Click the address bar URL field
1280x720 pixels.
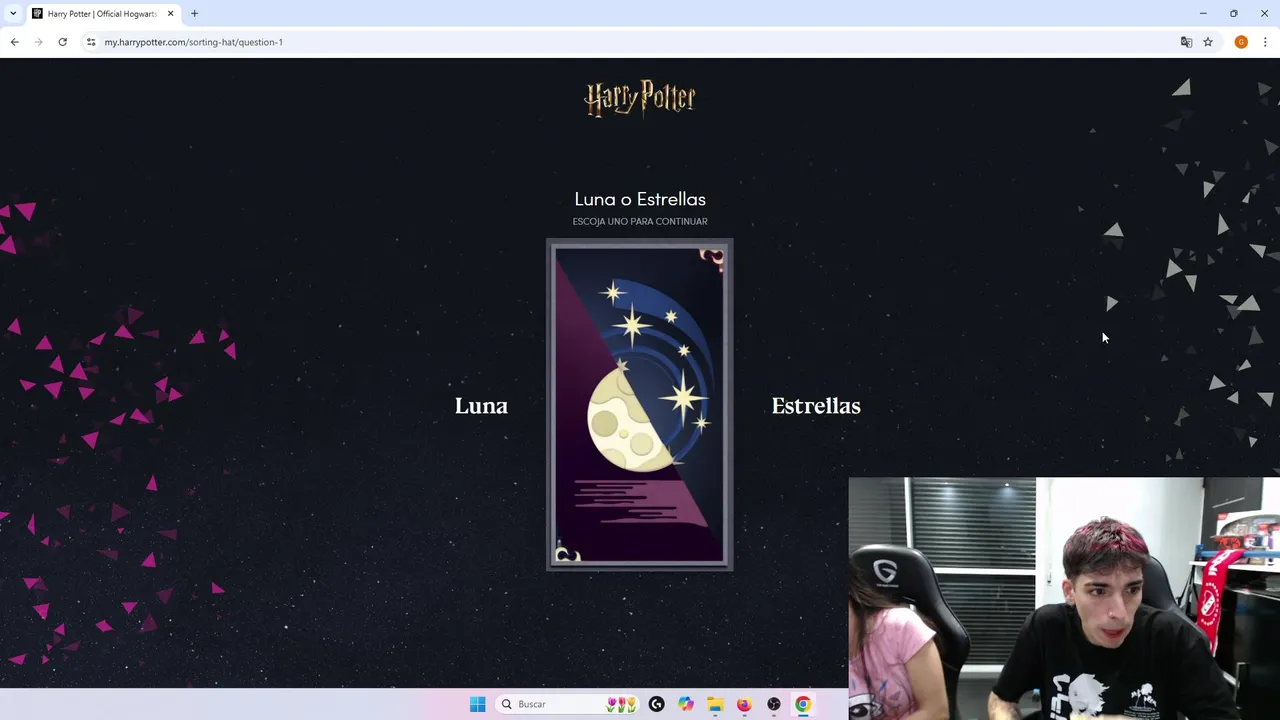pos(640,42)
